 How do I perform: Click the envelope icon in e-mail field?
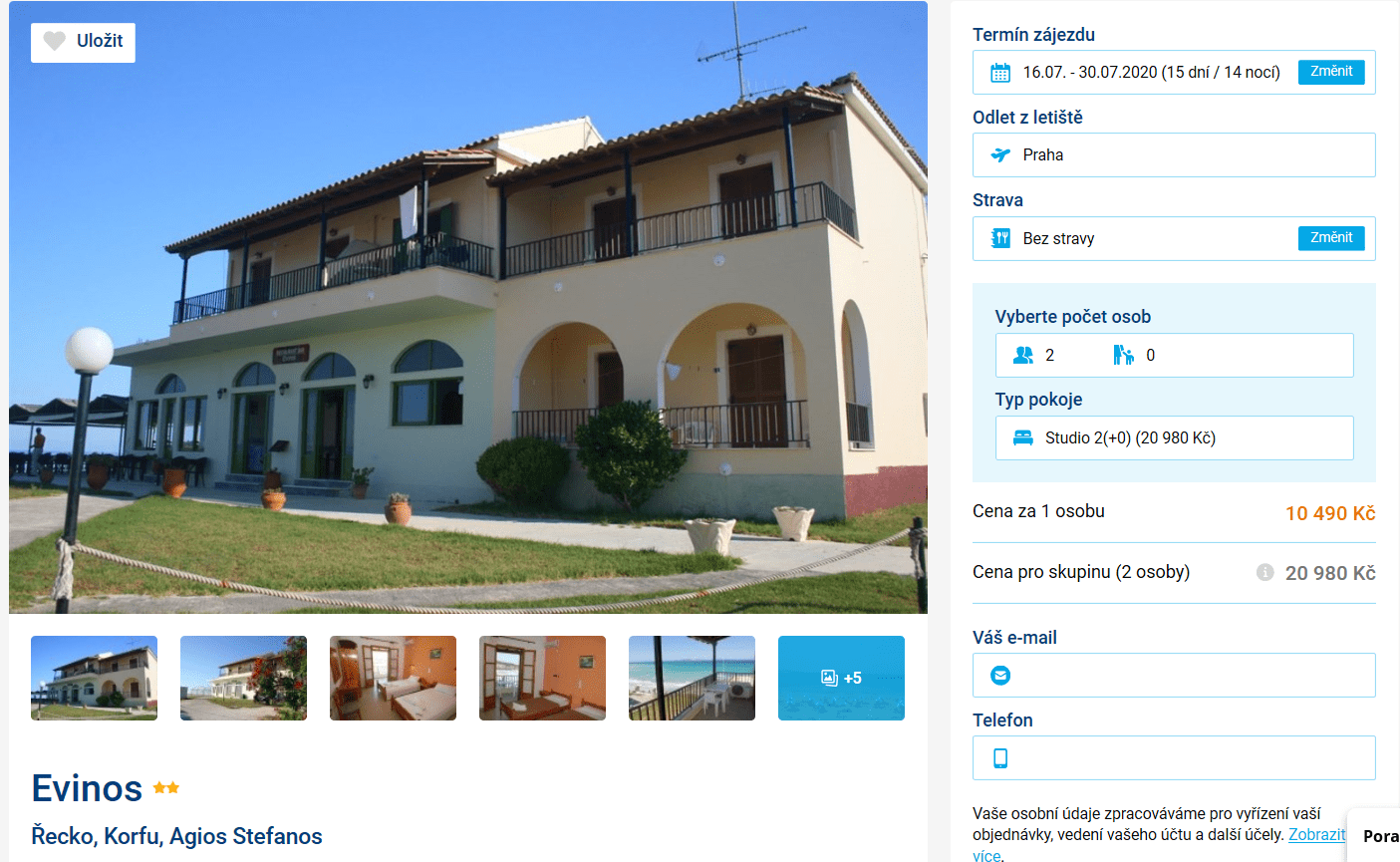coord(1000,675)
